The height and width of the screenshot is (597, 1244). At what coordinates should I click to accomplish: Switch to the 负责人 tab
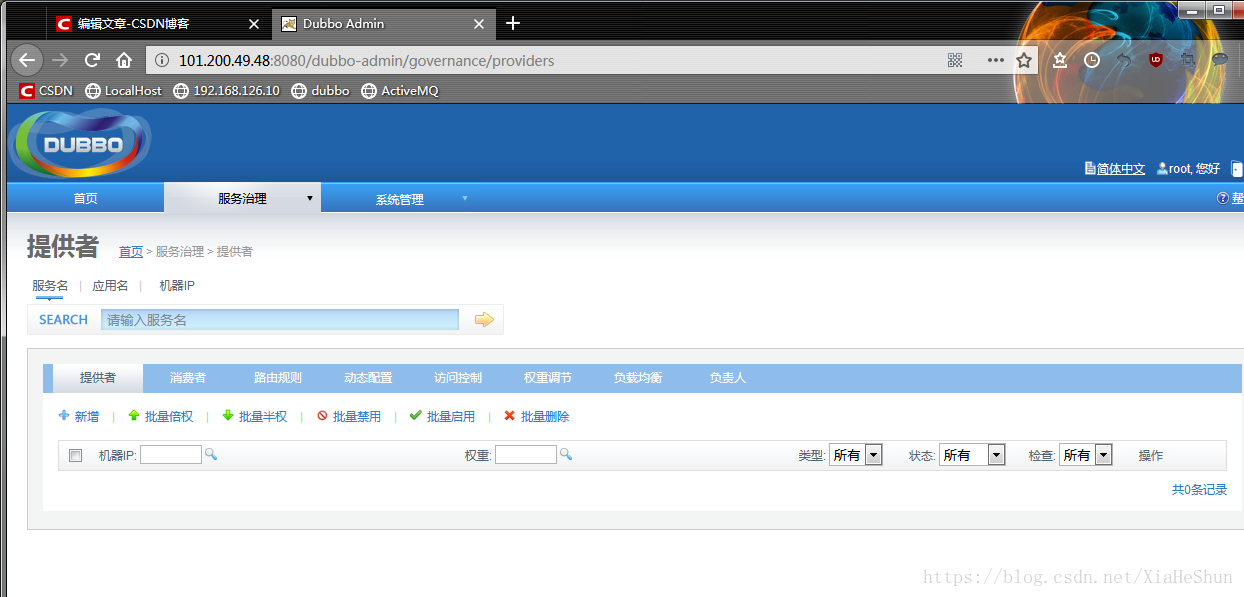pos(728,378)
